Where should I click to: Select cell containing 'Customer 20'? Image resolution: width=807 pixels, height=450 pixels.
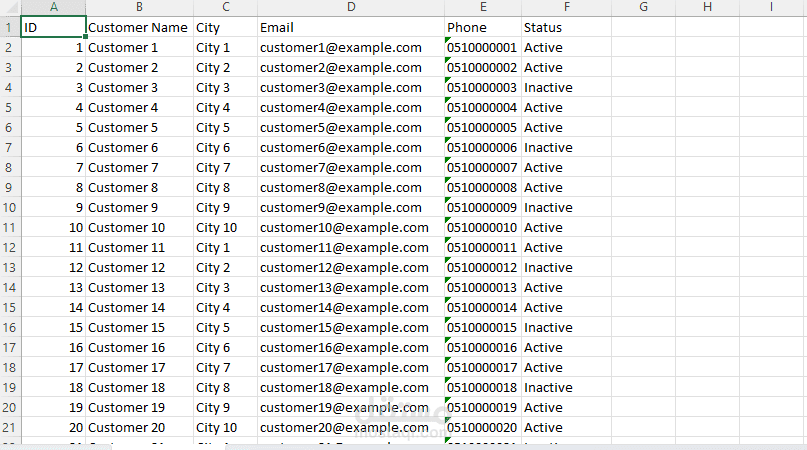(139, 427)
